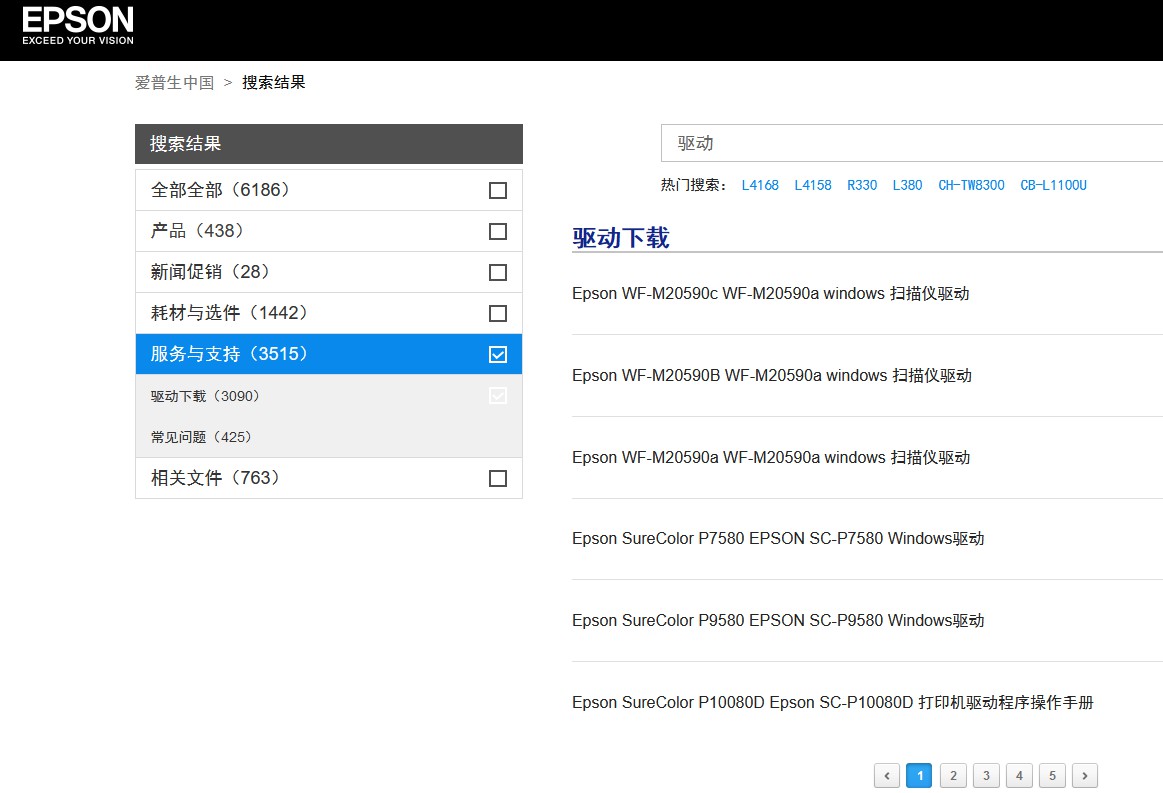Open the SC-P10080D driver operation manual

(833, 702)
